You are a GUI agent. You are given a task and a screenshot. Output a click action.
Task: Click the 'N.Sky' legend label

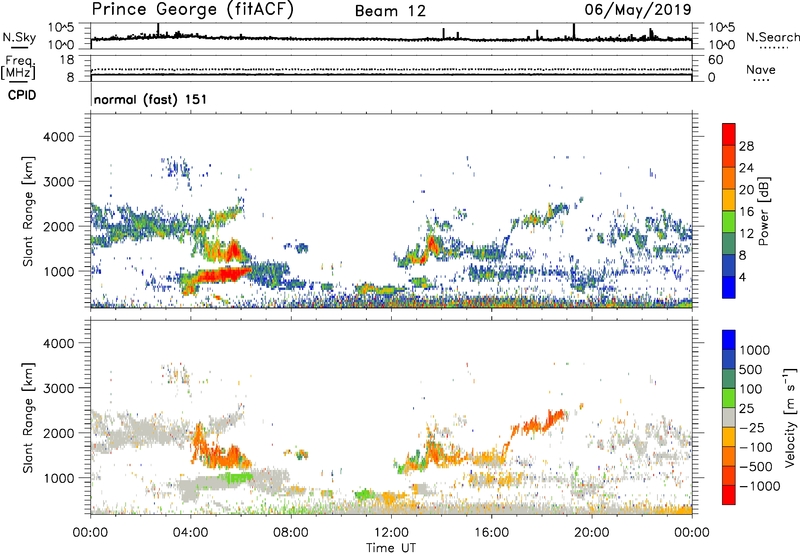(x=19, y=37)
